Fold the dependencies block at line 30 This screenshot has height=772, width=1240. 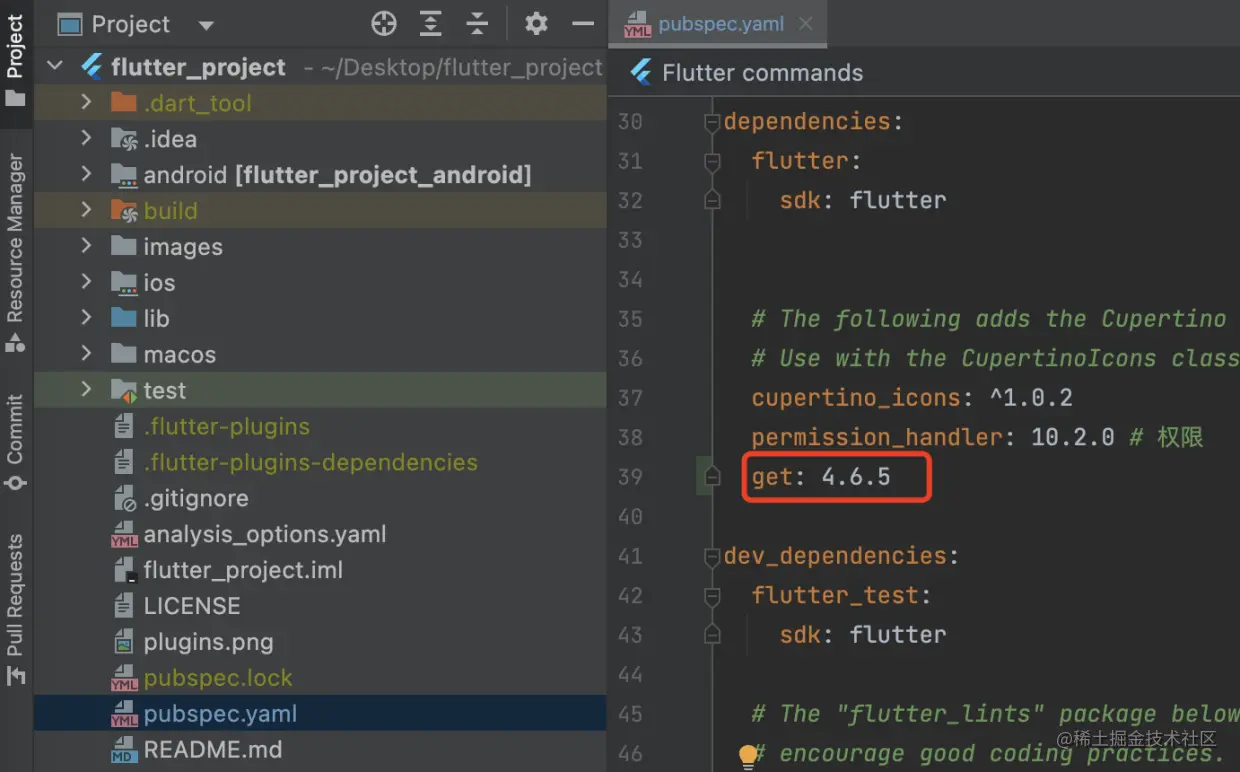[712, 122]
